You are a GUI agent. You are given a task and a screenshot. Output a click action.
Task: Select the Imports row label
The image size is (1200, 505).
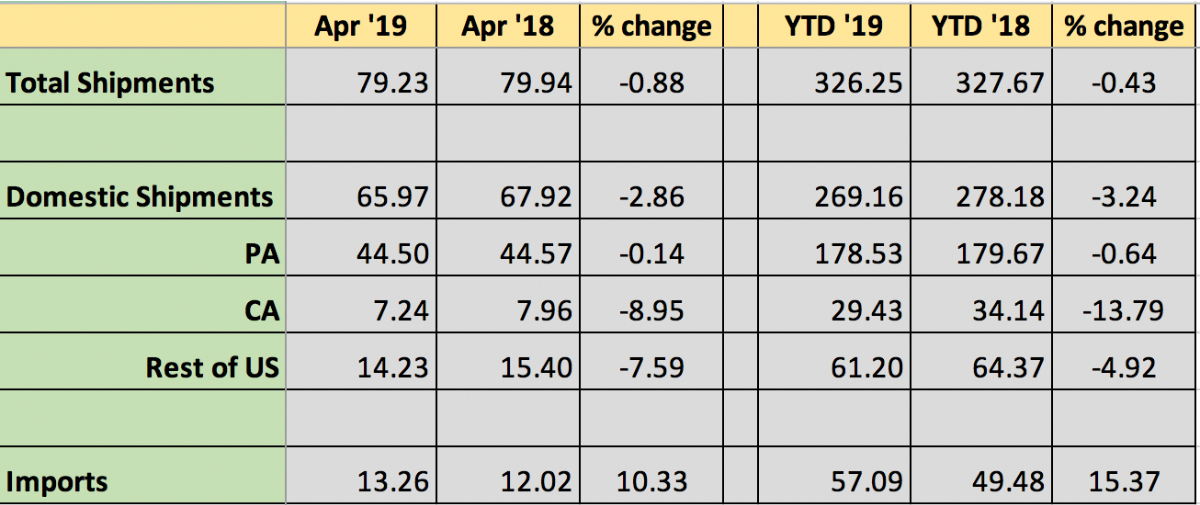pyautogui.click(x=57, y=482)
